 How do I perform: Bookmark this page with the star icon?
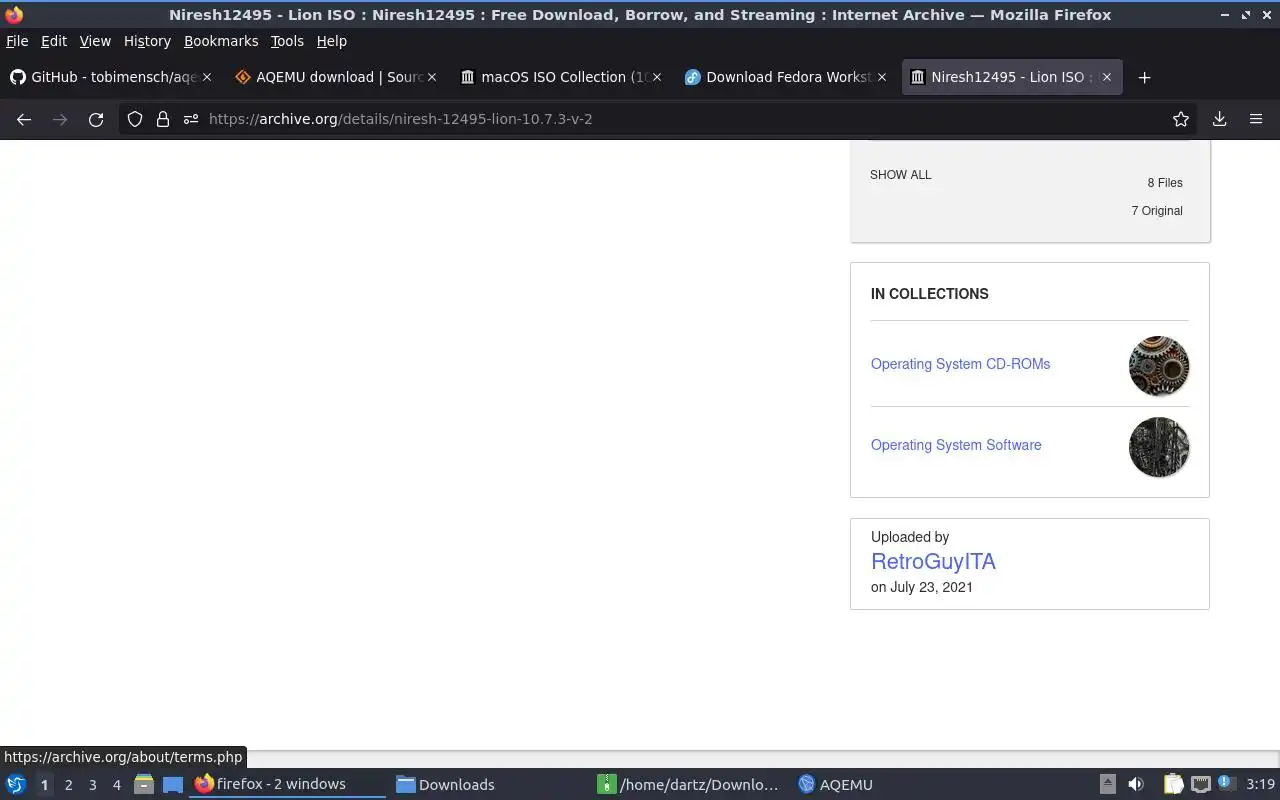1181,119
